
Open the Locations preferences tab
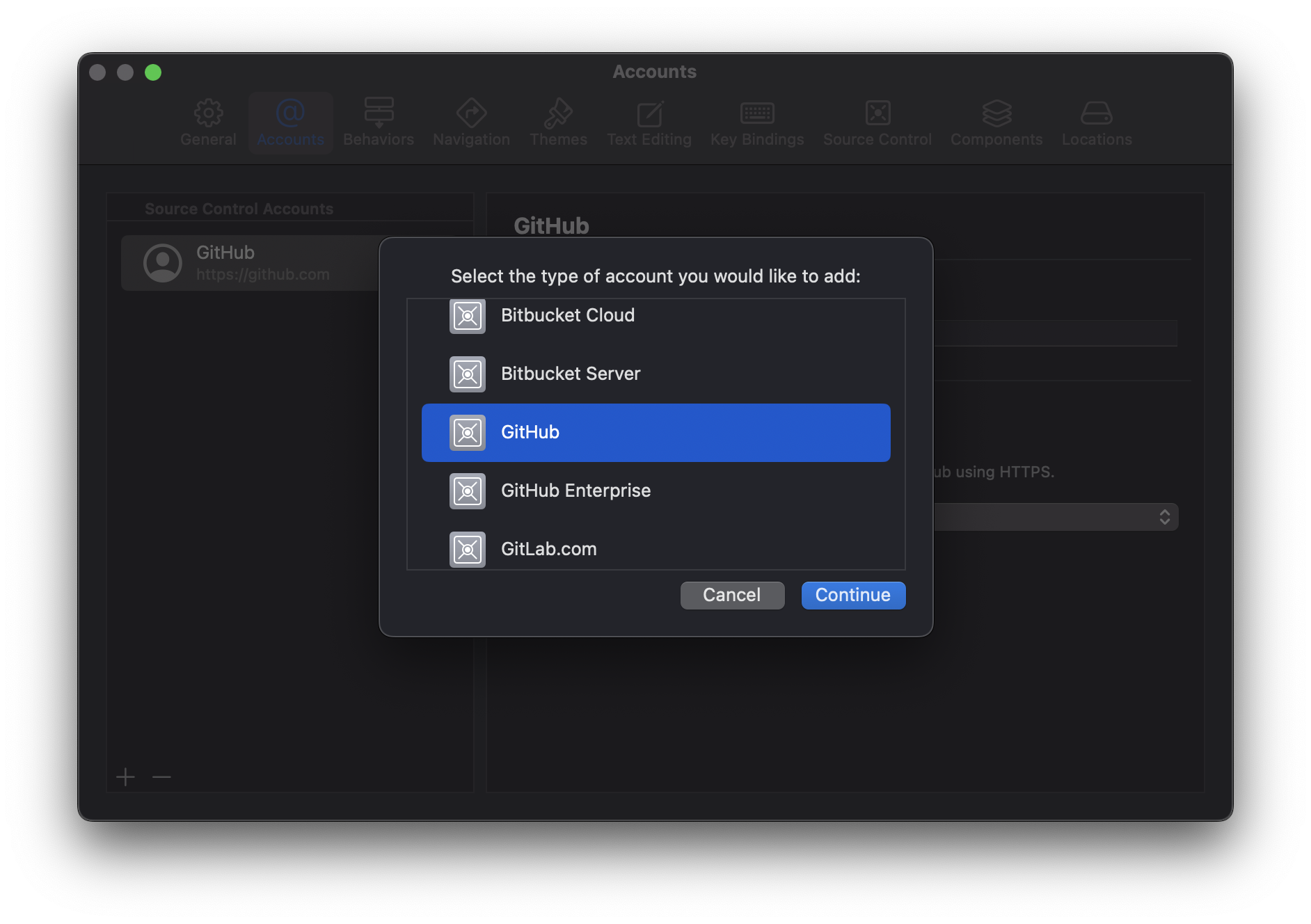(x=1097, y=123)
